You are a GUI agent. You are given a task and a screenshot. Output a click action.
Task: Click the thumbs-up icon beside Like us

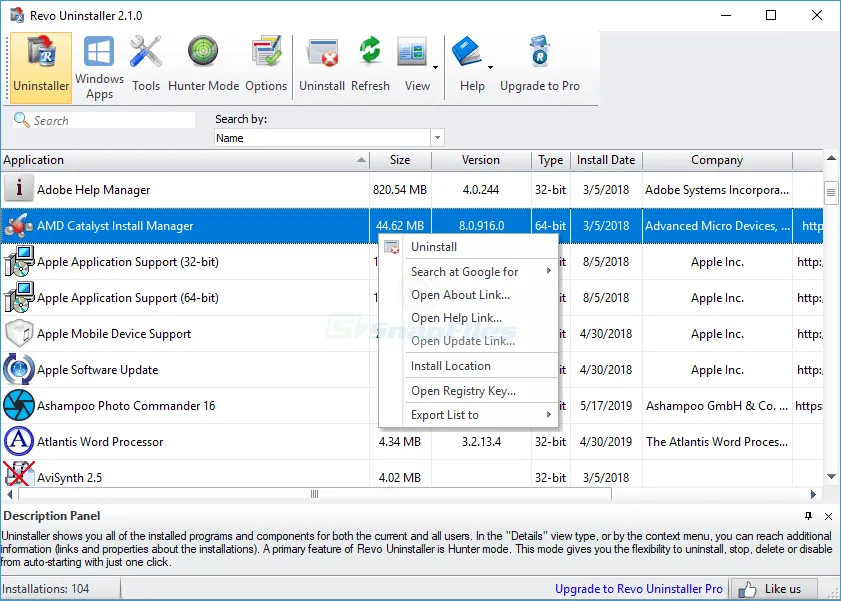pyautogui.click(x=747, y=590)
